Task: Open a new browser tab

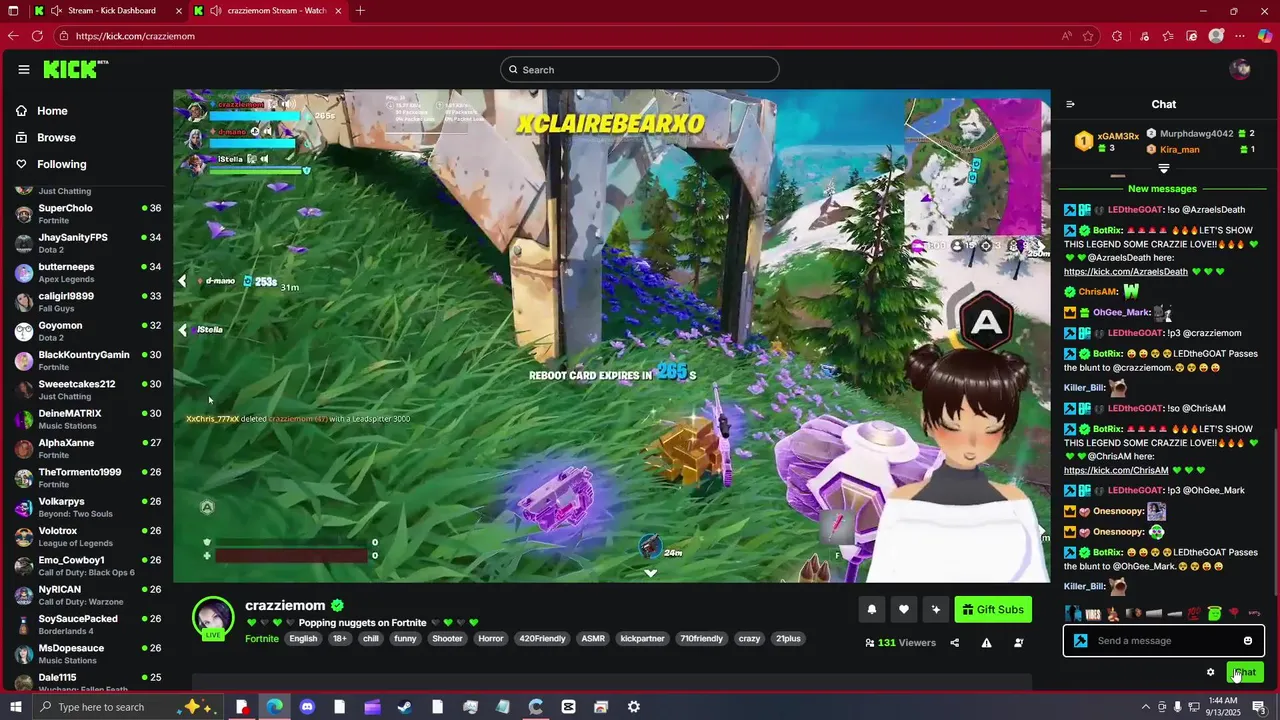Action: coord(360,11)
